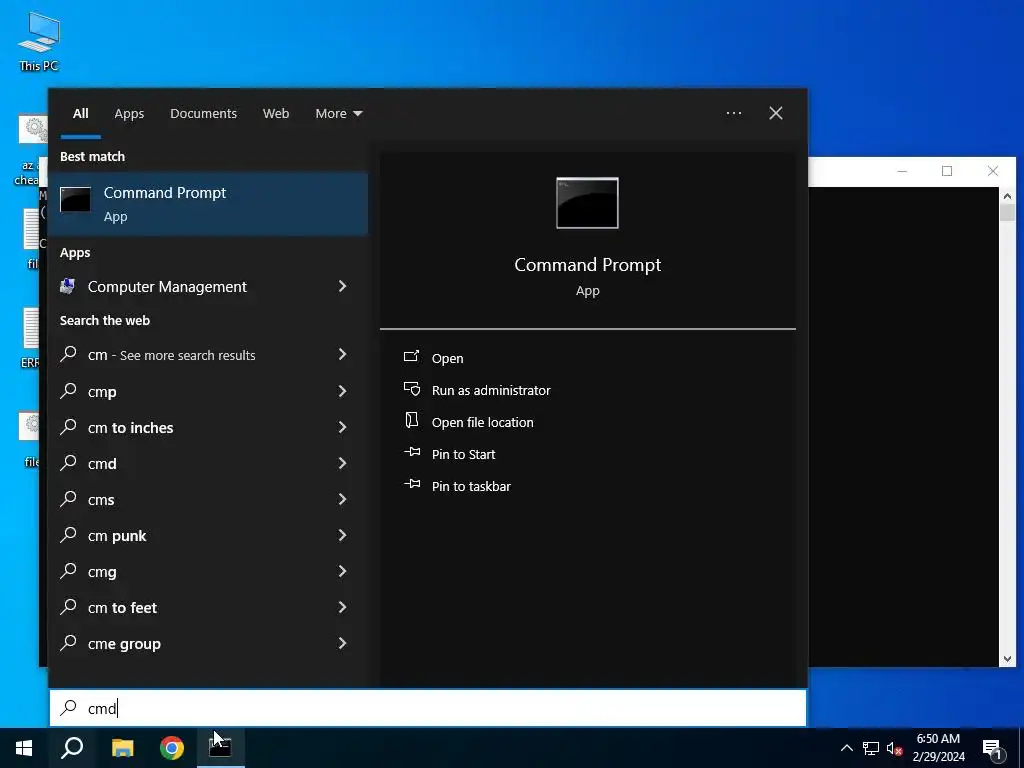Select 'cm - See more search results' text
This screenshot has height=768, width=1024.
[172, 355]
